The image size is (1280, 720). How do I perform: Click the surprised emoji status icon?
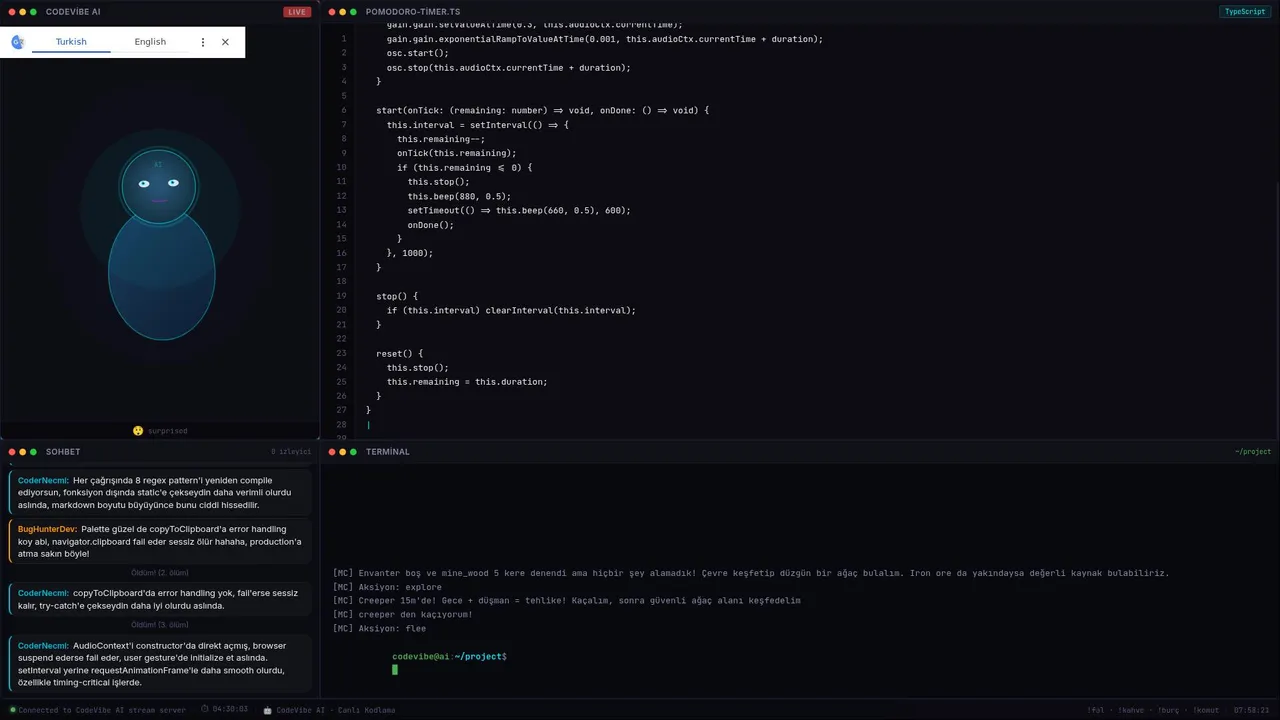coord(138,431)
